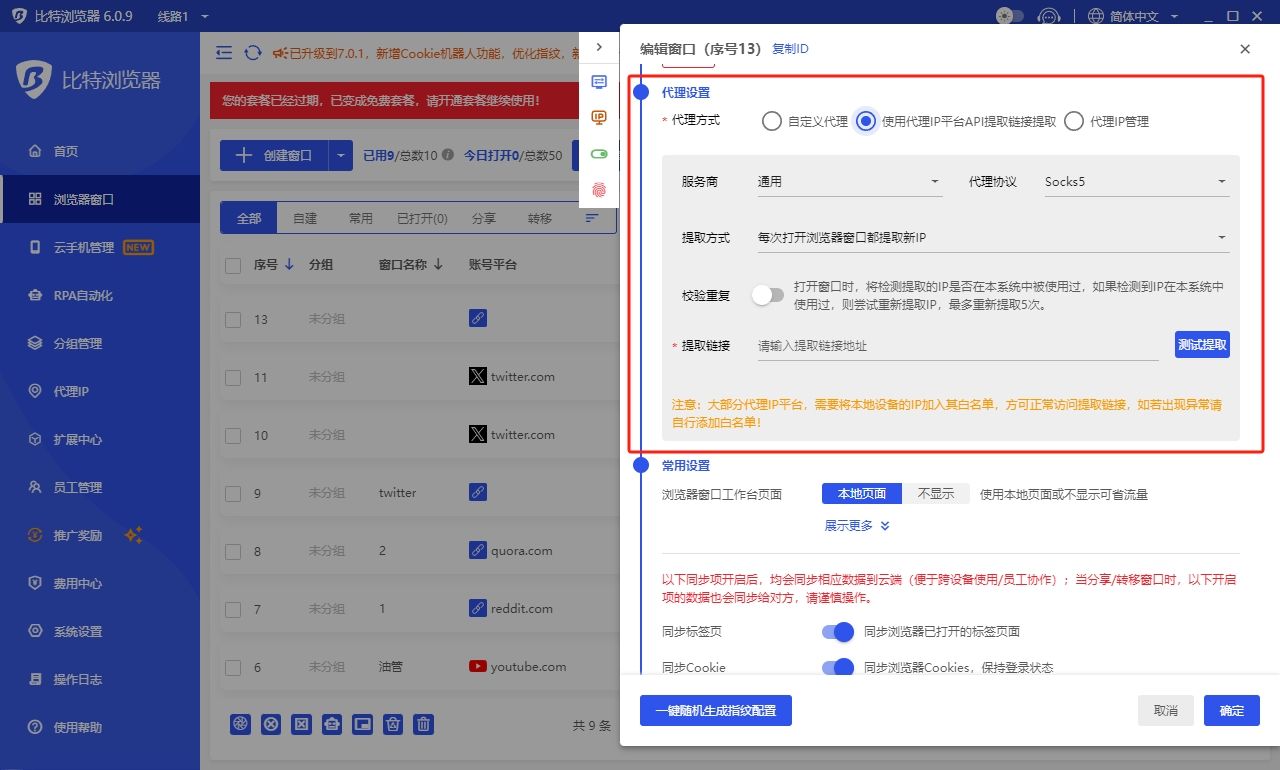
Task: Open the 代理协议 Socks5 dropdown
Action: click(x=1136, y=181)
